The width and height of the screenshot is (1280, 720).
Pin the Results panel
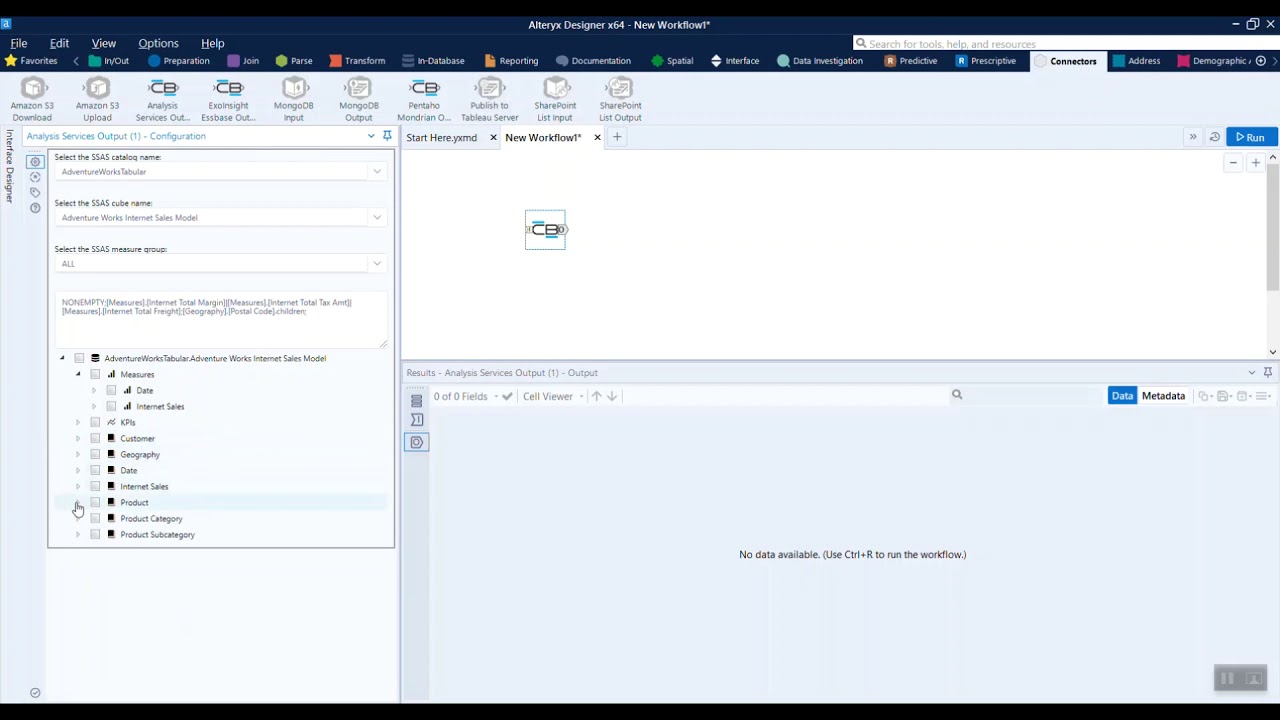tap(1268, 372)
